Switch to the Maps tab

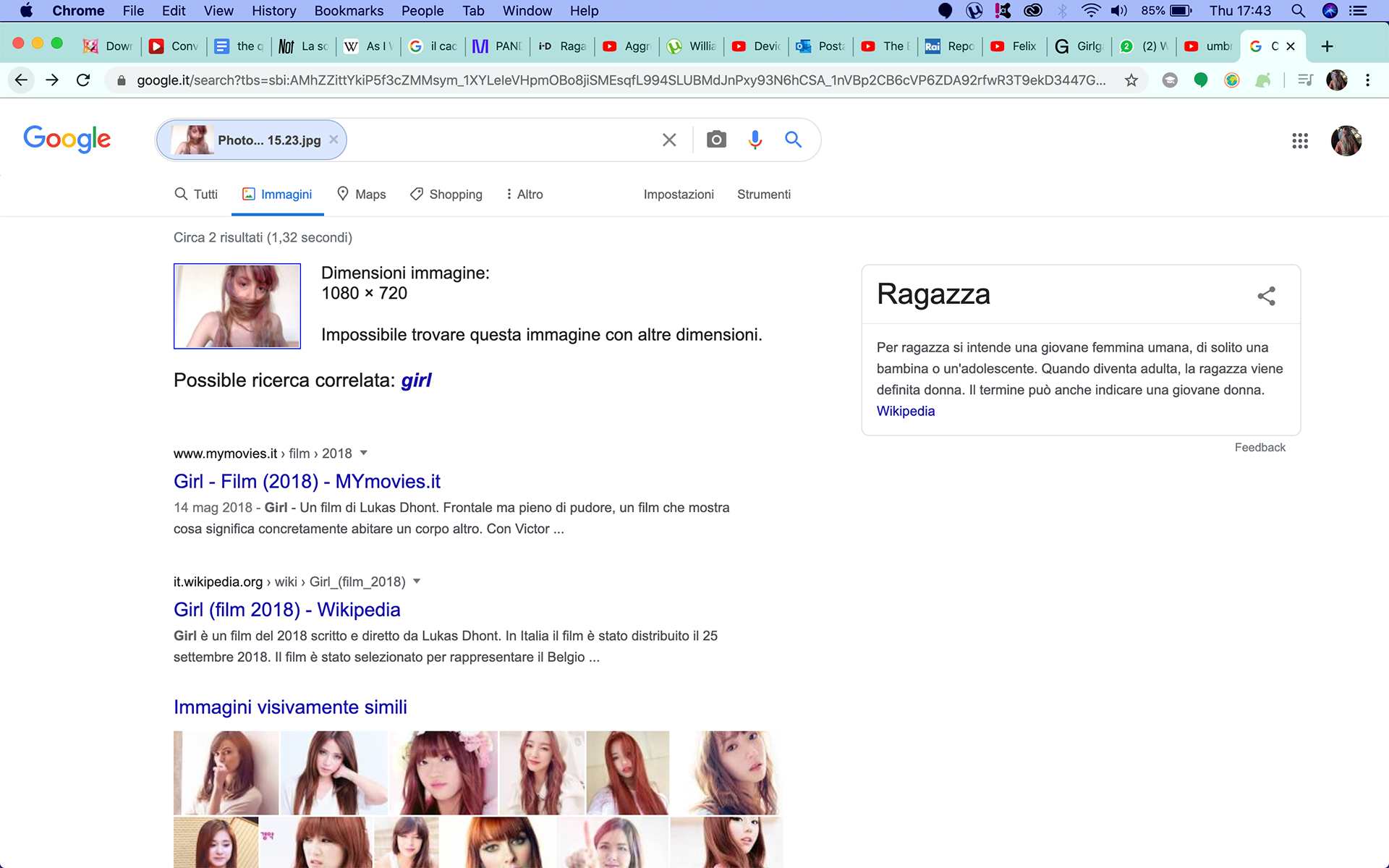coord(362,195)
